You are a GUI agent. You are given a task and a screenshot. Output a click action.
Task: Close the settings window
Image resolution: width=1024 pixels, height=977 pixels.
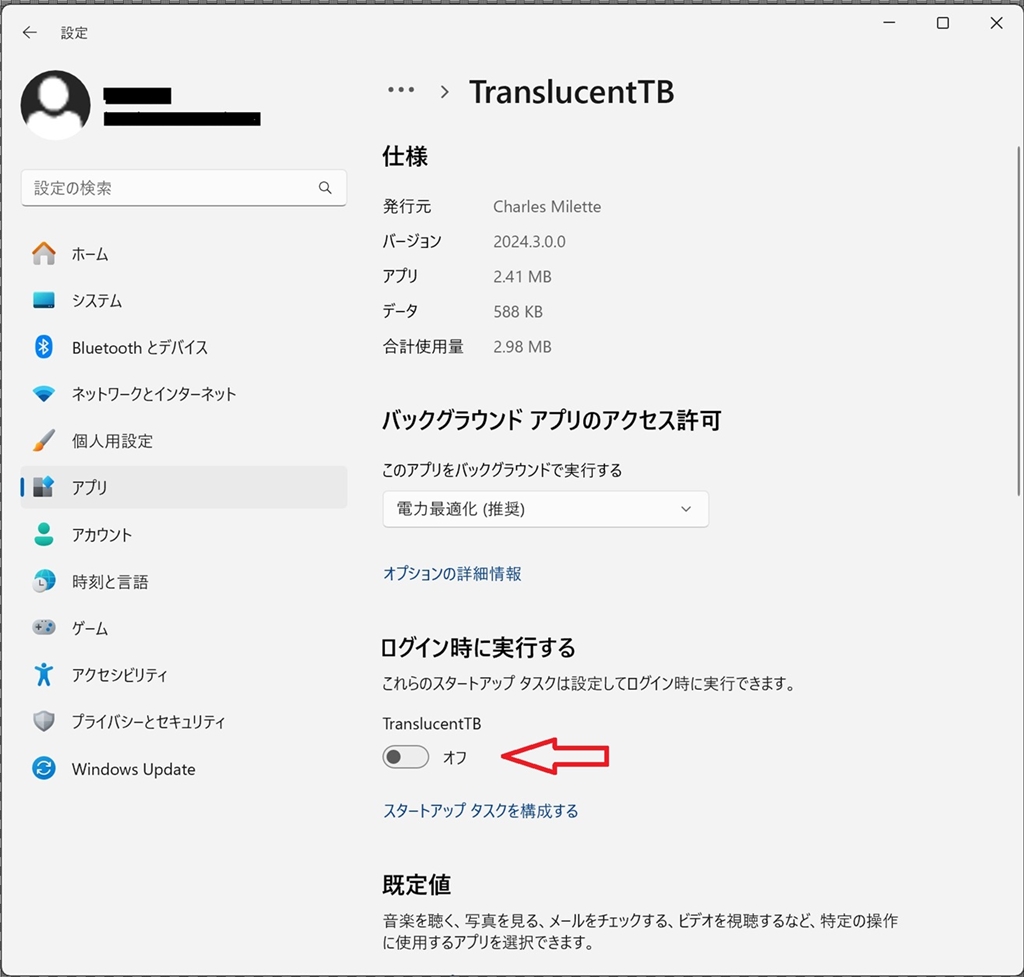click(x=996, y=23)
